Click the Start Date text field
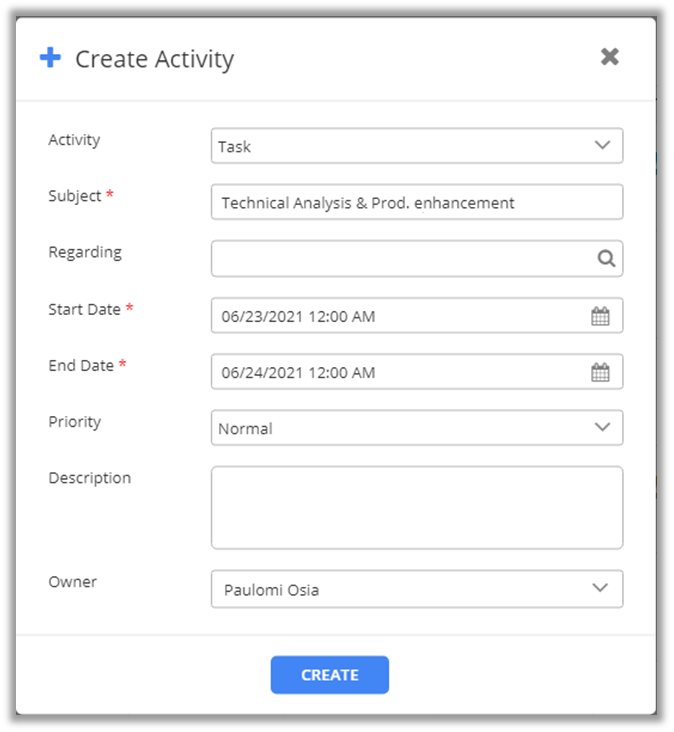674x732 pixels. (400, 316)
